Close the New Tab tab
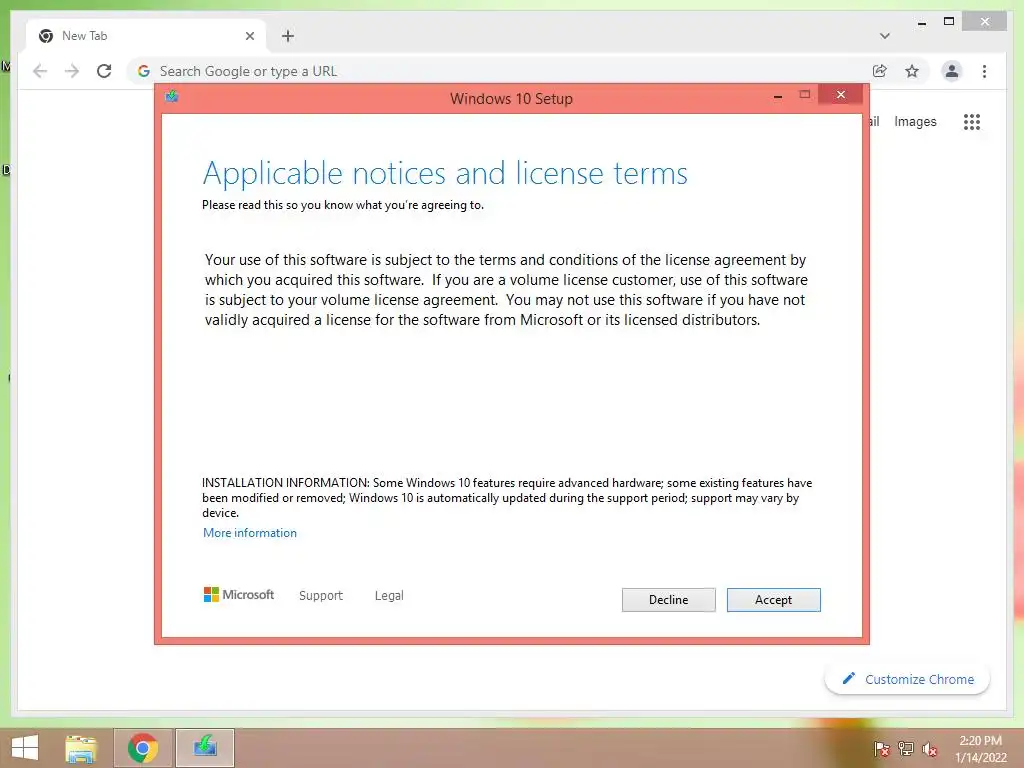Screen dimensions: 1024x768 pyautogui.click(x=249, y=36)
